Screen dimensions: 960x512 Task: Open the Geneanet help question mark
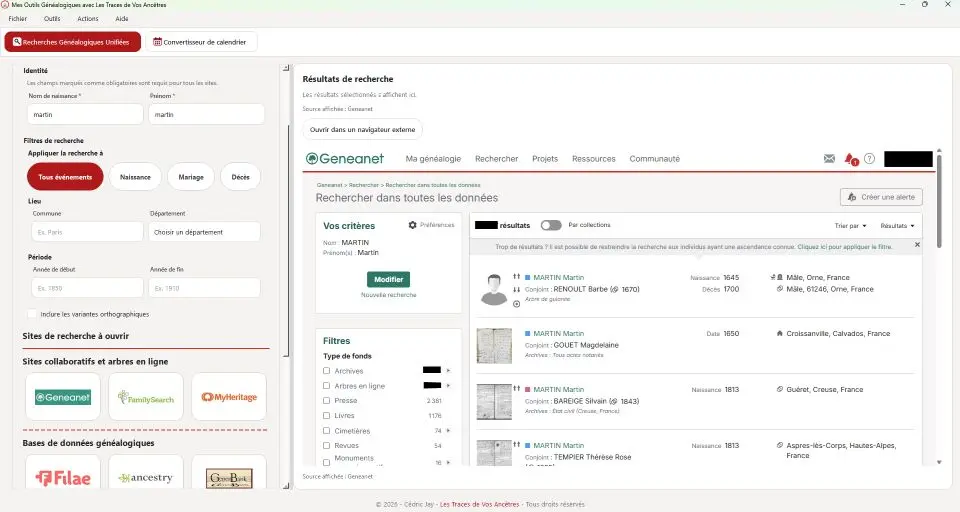click(x=869, y=159)
